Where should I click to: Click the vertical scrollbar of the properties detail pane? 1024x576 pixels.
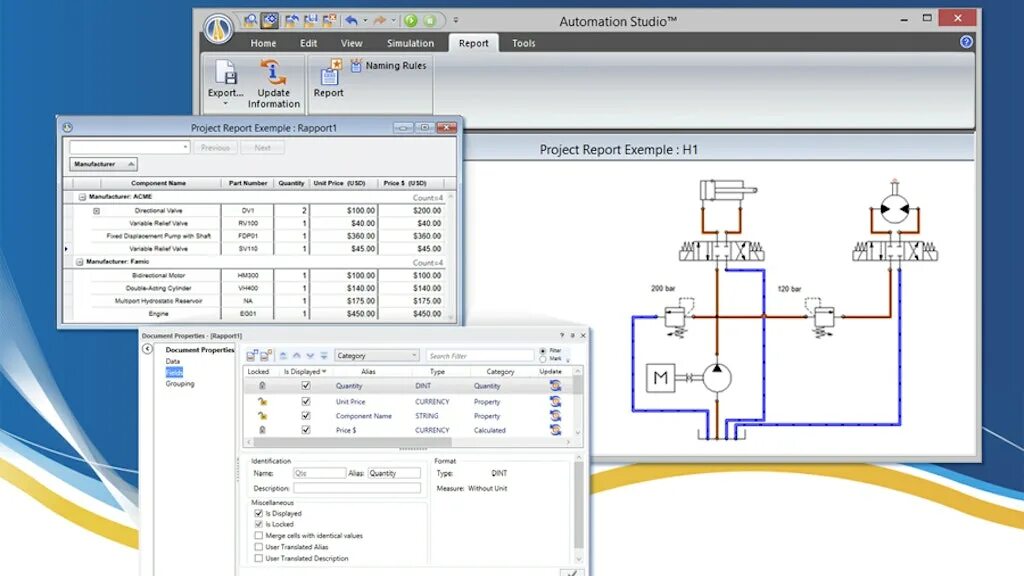578,505
